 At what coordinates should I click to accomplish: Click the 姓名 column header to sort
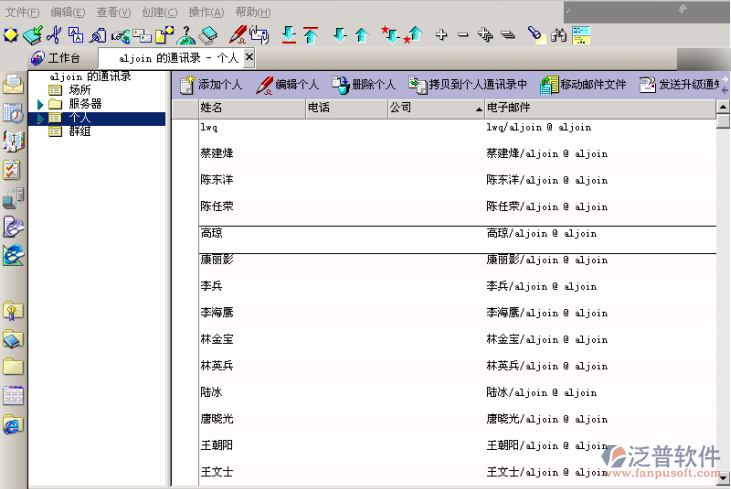coord(250,108)
